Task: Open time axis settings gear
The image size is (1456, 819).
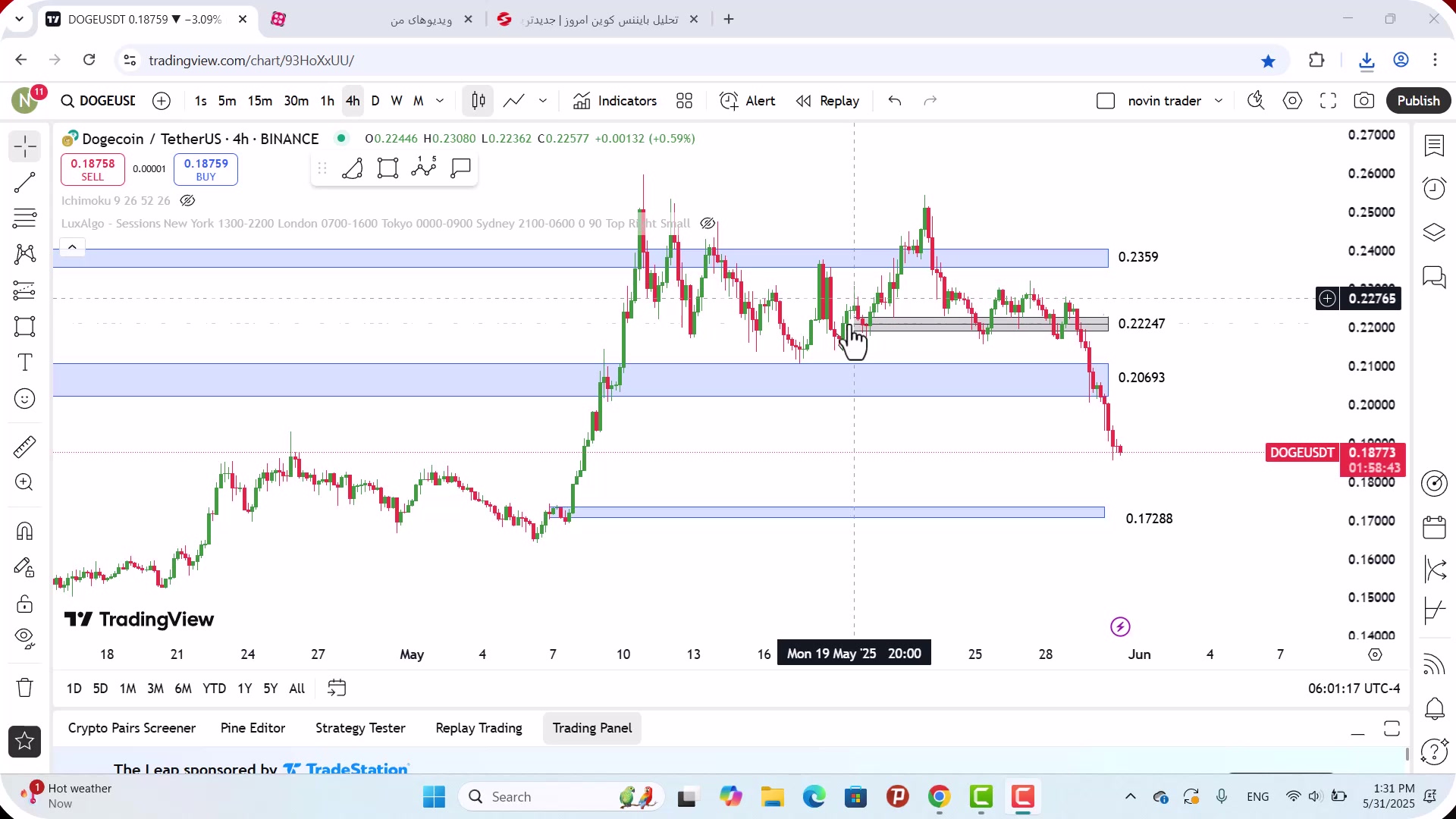Action: click(x=1375, y=654)
